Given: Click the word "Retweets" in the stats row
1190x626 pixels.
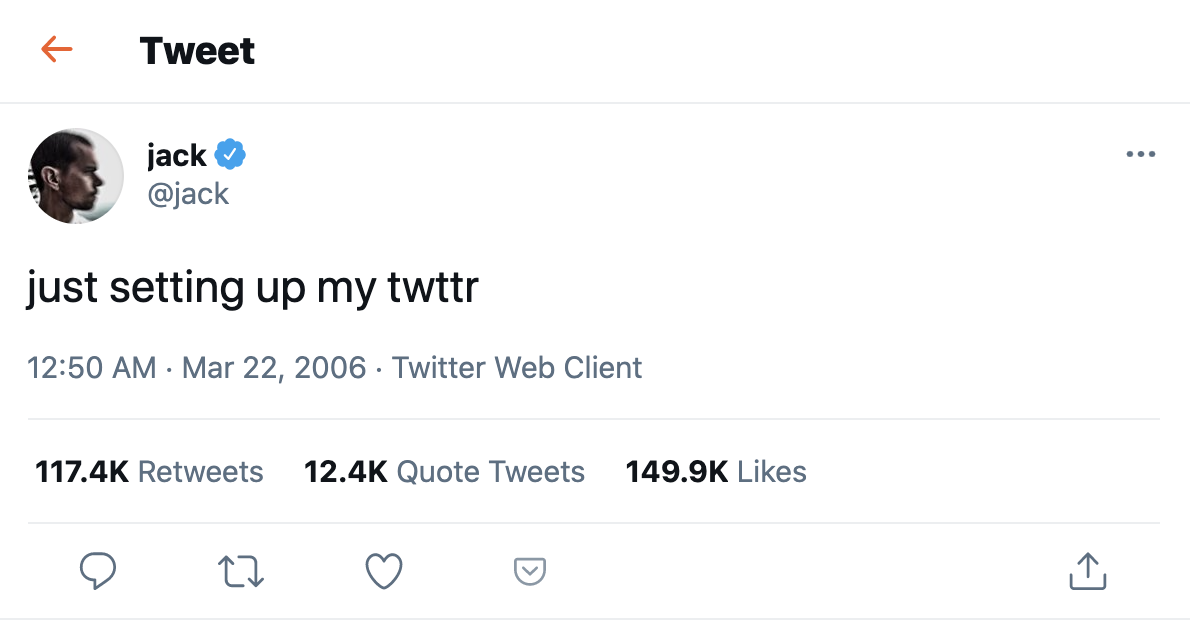Looking at the screenshot, I should coord(200,471).
